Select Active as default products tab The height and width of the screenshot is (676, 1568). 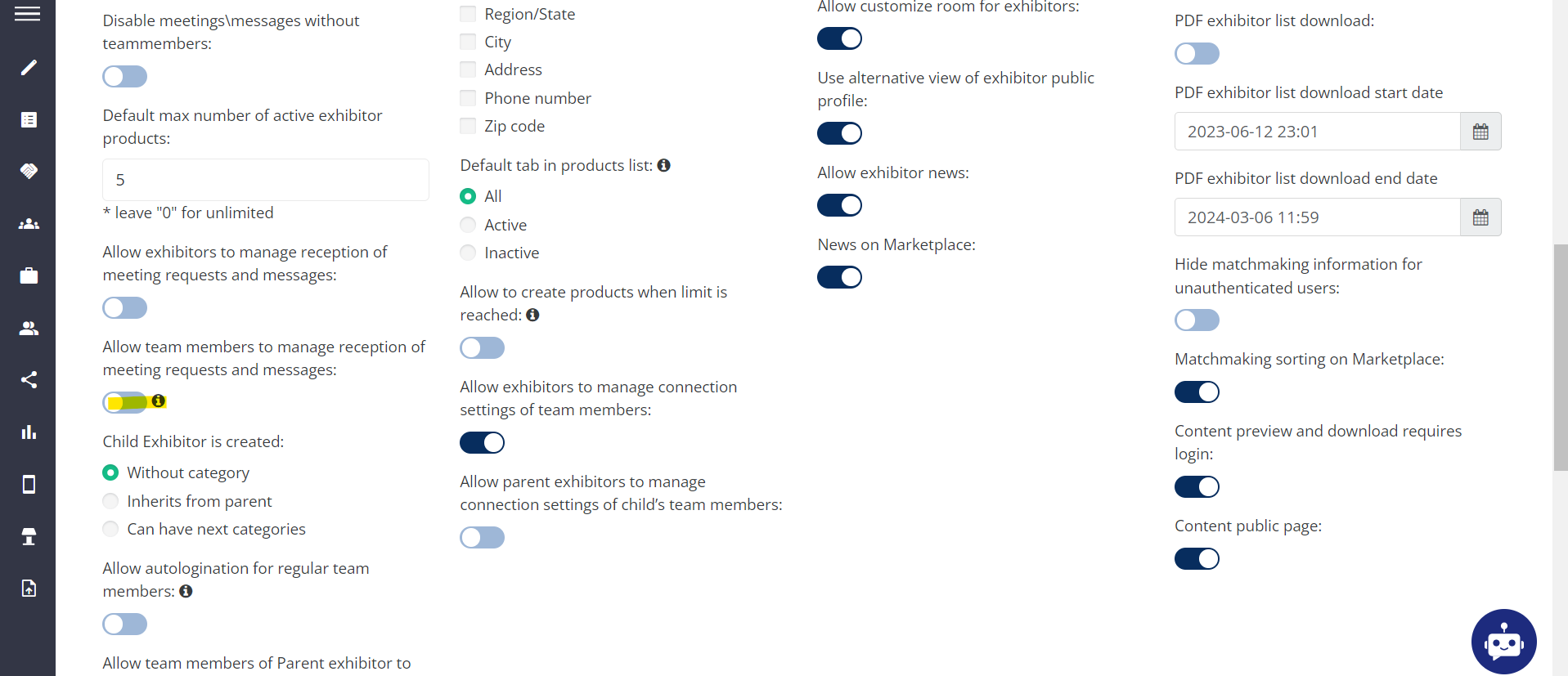[x=468, y=225]
